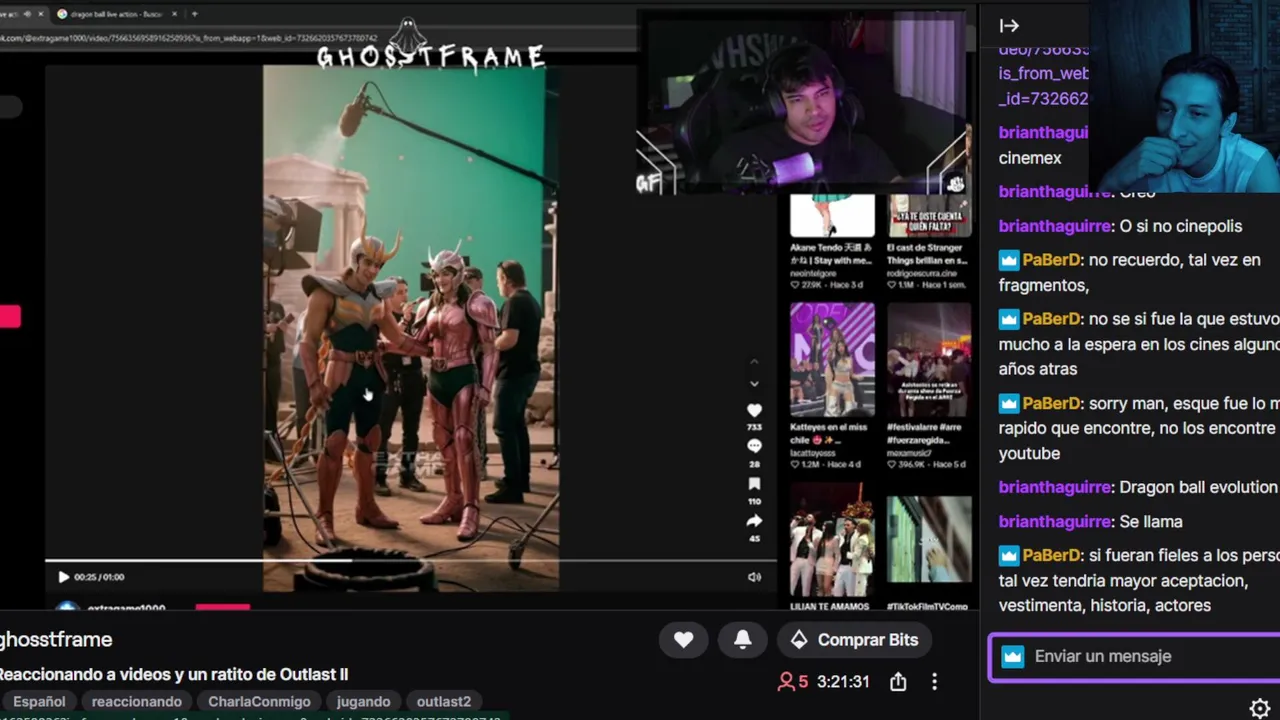Click the Enviar un mensaje chat input
The width and height of the screenshot is (1280, 720).
1135,657
